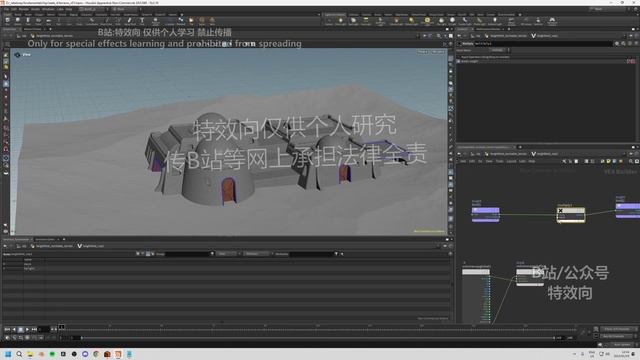Select the leftmost purple node in network view
This screenshot has height=360, width=640.
[x=485, y=214]
